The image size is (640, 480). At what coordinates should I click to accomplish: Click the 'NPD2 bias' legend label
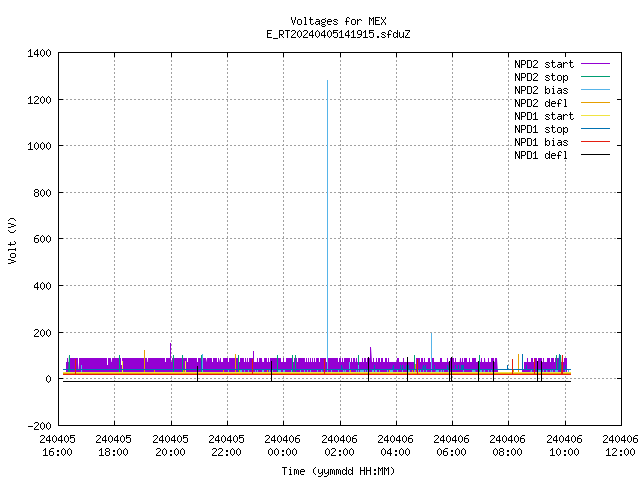[x=541, y=90]
